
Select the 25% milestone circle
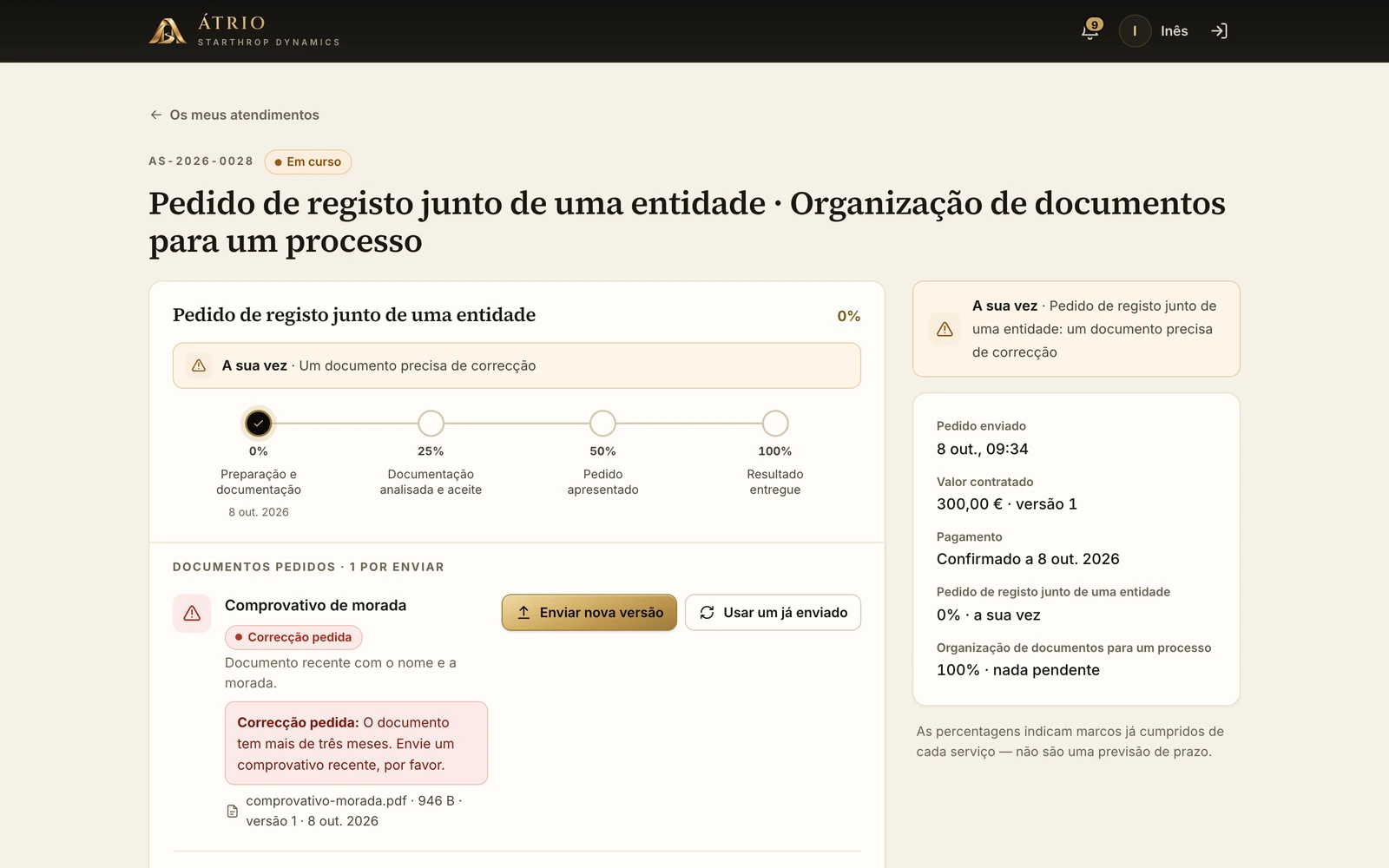431,424
